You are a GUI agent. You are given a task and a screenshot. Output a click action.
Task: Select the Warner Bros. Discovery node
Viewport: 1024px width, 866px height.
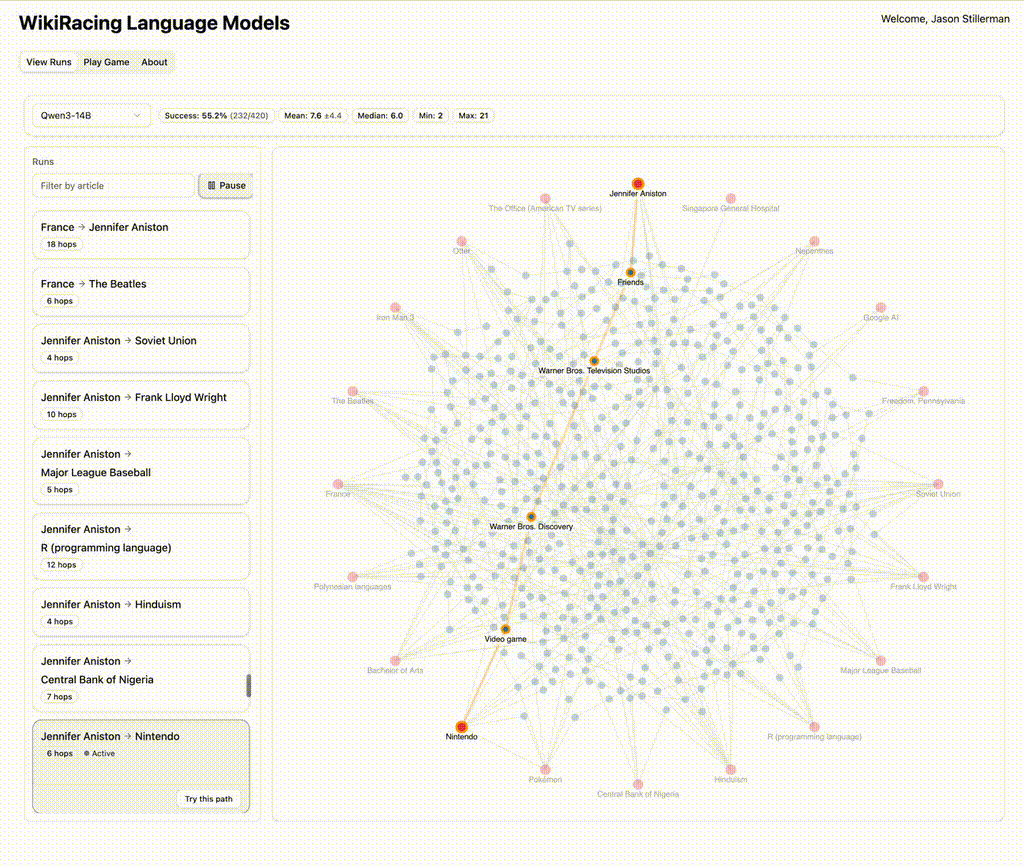coord(532,517)
